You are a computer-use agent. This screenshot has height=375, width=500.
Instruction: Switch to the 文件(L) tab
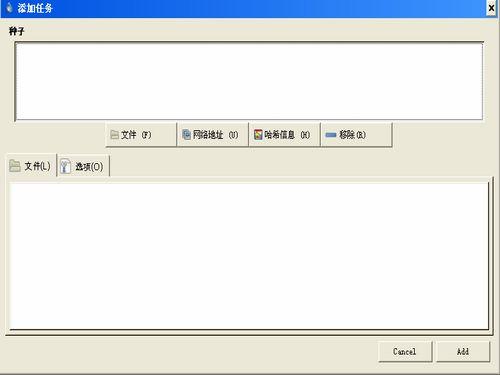pyautogui.click(x=31, y=166)
